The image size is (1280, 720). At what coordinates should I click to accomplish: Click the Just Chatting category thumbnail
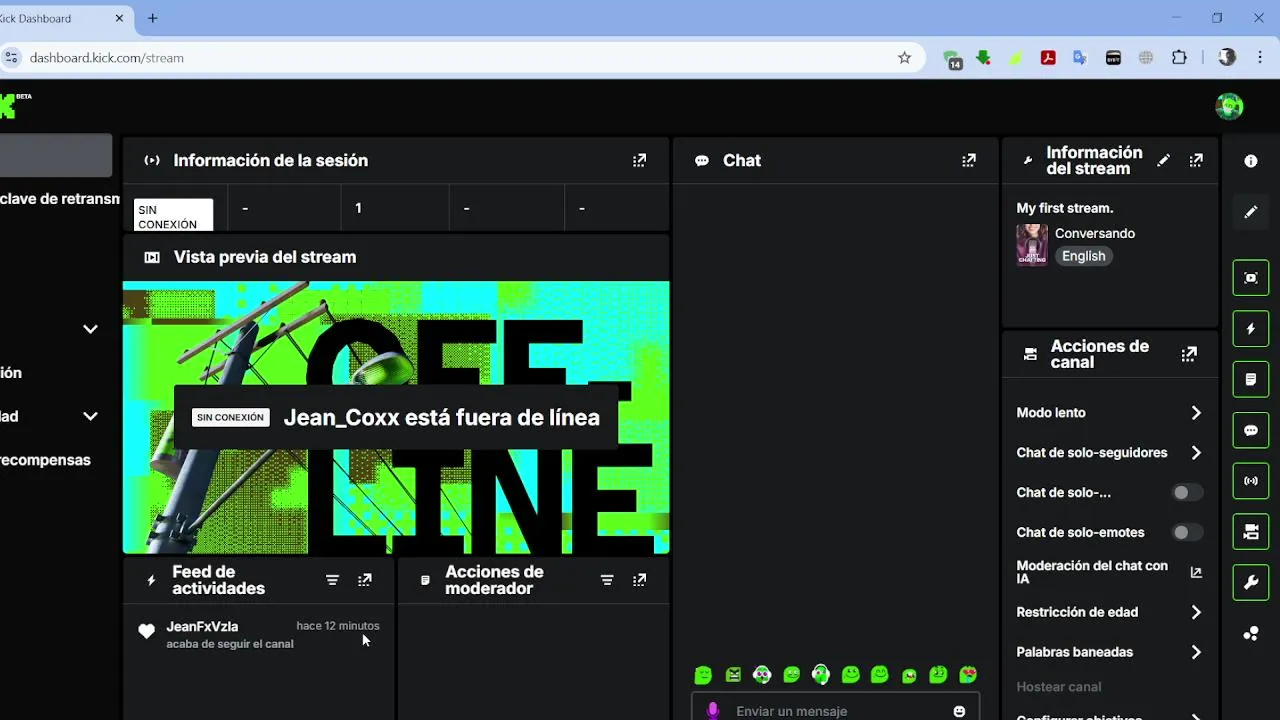point(1032,244)
